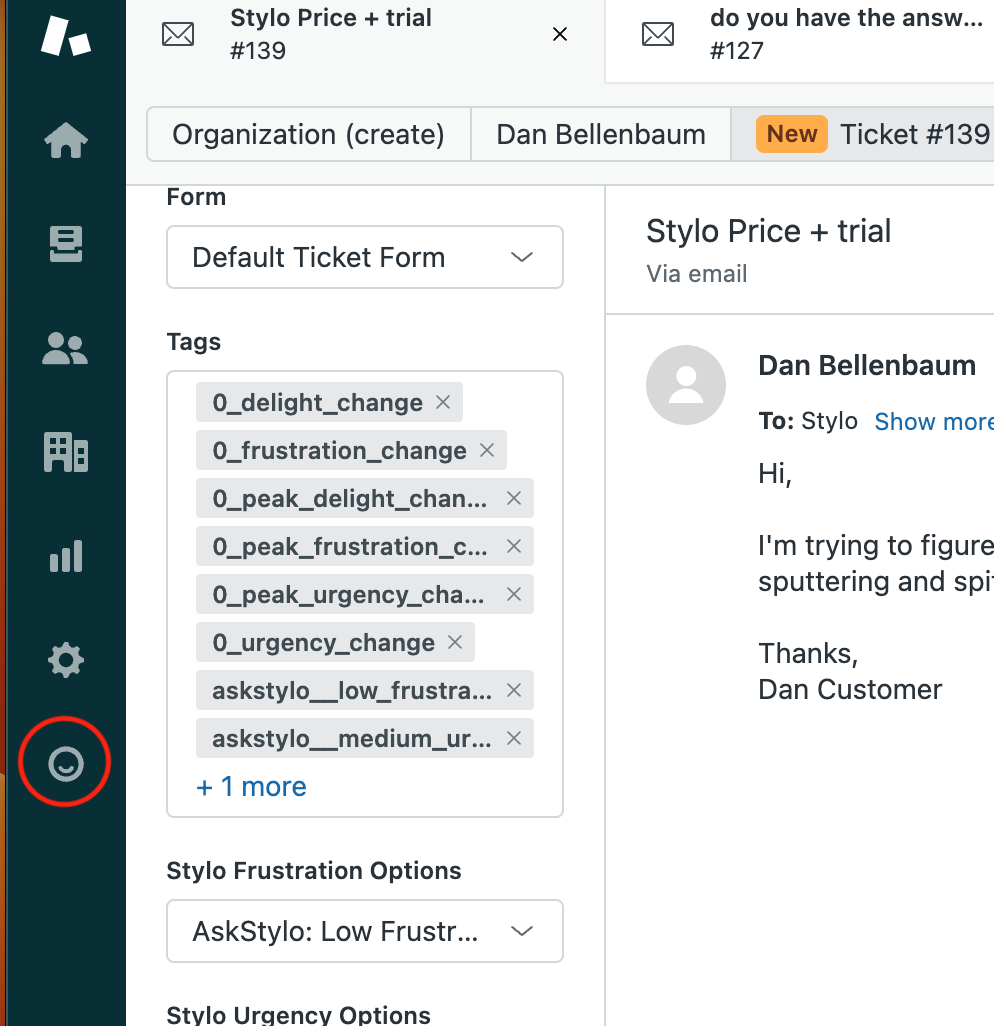Image resolution: width=994 pixels, height=1026 pixels.
Task: Open the Admin gear icon
Action: click(65, 660)
